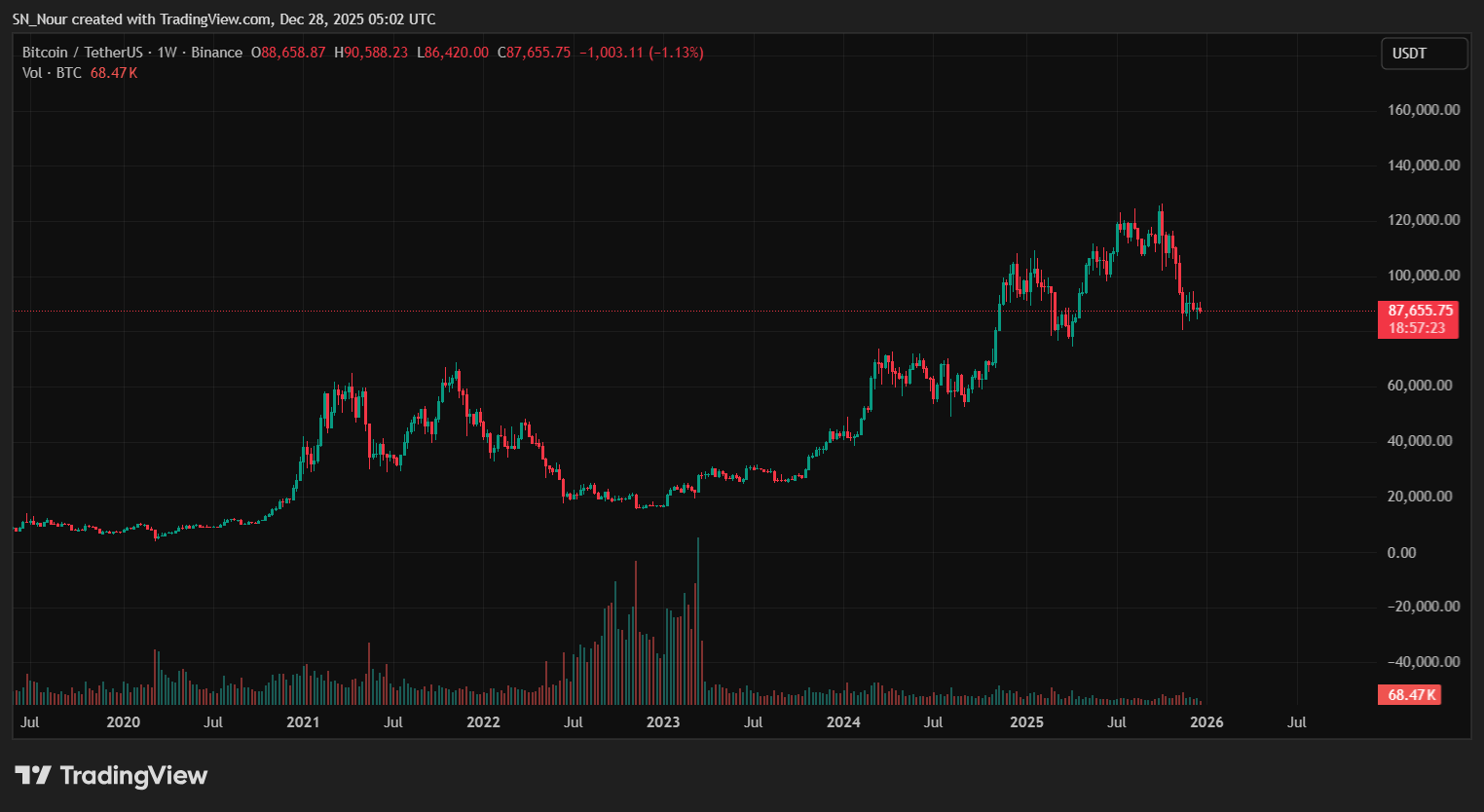Click the 2024 time axis marker
The width and height of the screenshot is (1484, 812).
point(843,722)
